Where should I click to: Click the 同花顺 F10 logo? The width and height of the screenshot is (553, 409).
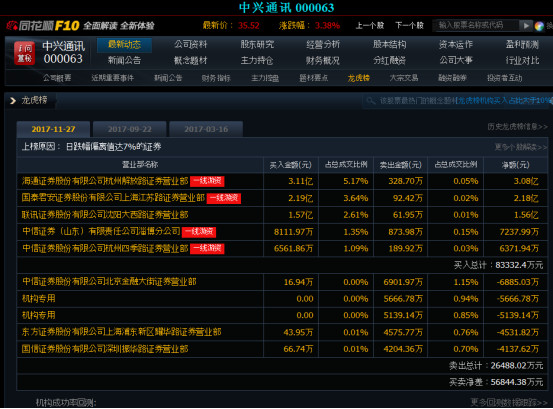[43, 26]
